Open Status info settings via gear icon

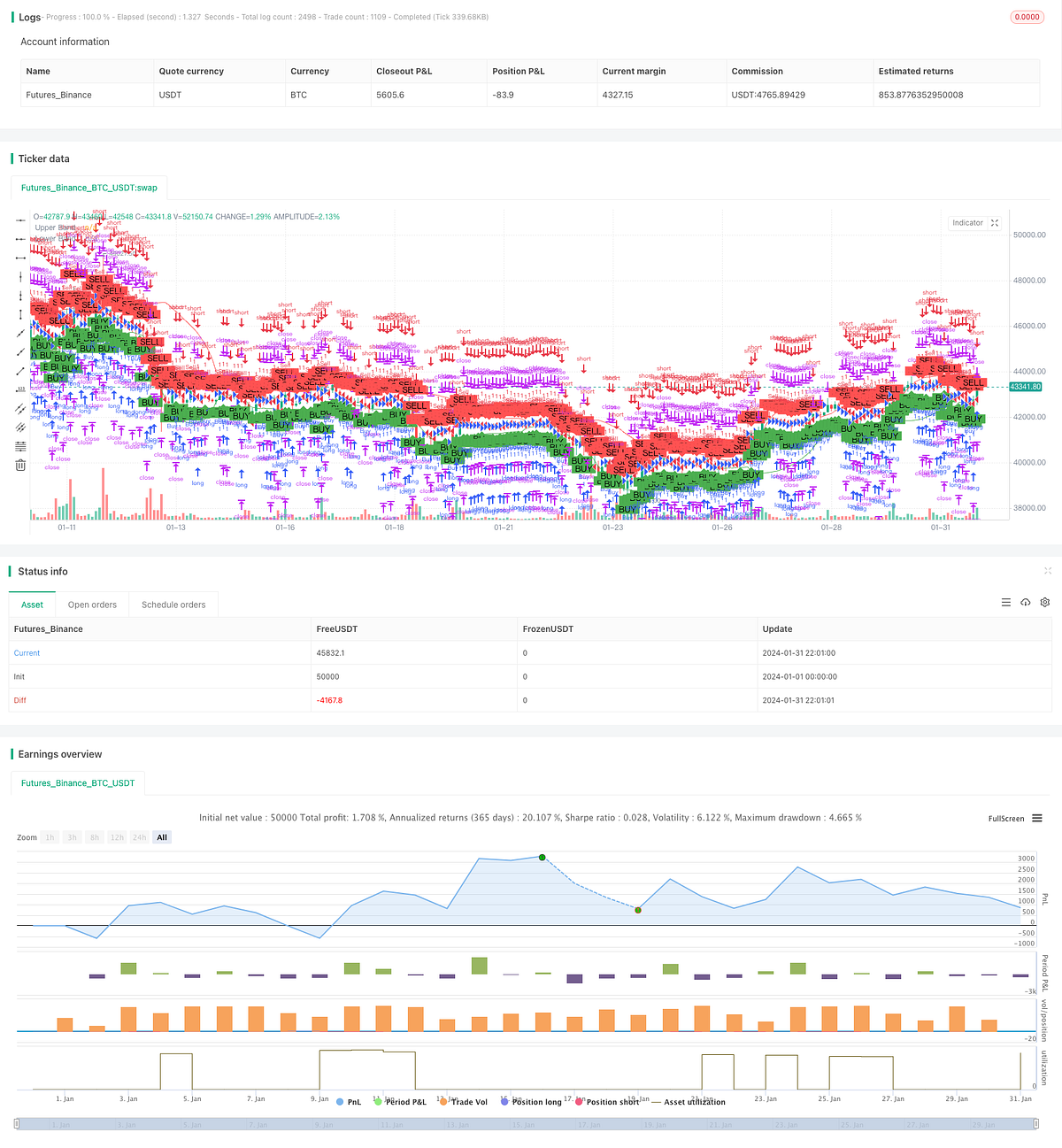click(x=1045, y=603)
